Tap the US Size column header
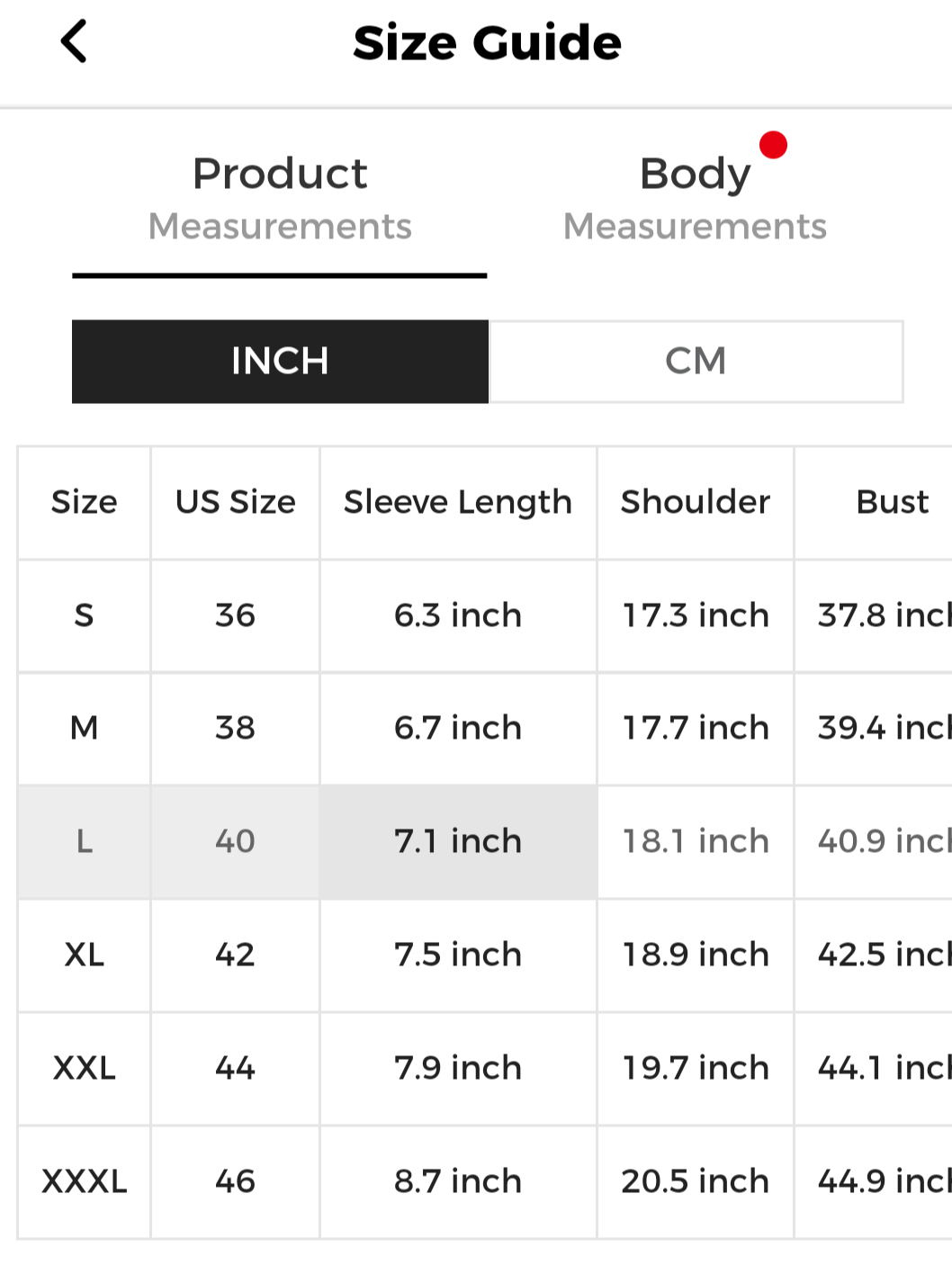Viewport: 952px width, 1274px height. pos(235,502)
